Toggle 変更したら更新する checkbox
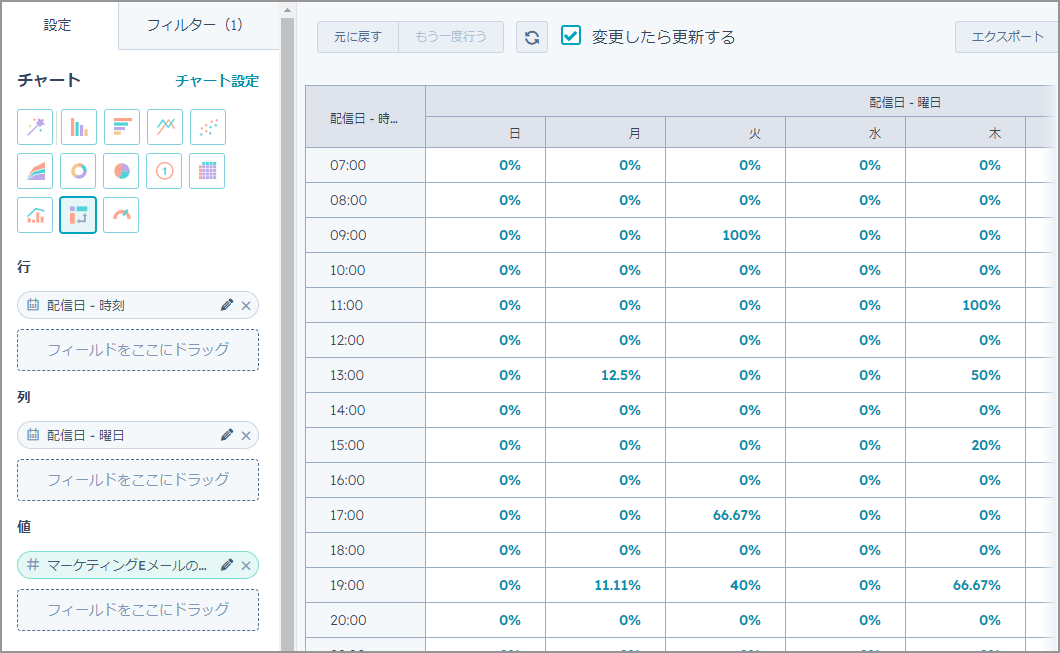Screen dimensions: 1060x653 click(571, 35)
